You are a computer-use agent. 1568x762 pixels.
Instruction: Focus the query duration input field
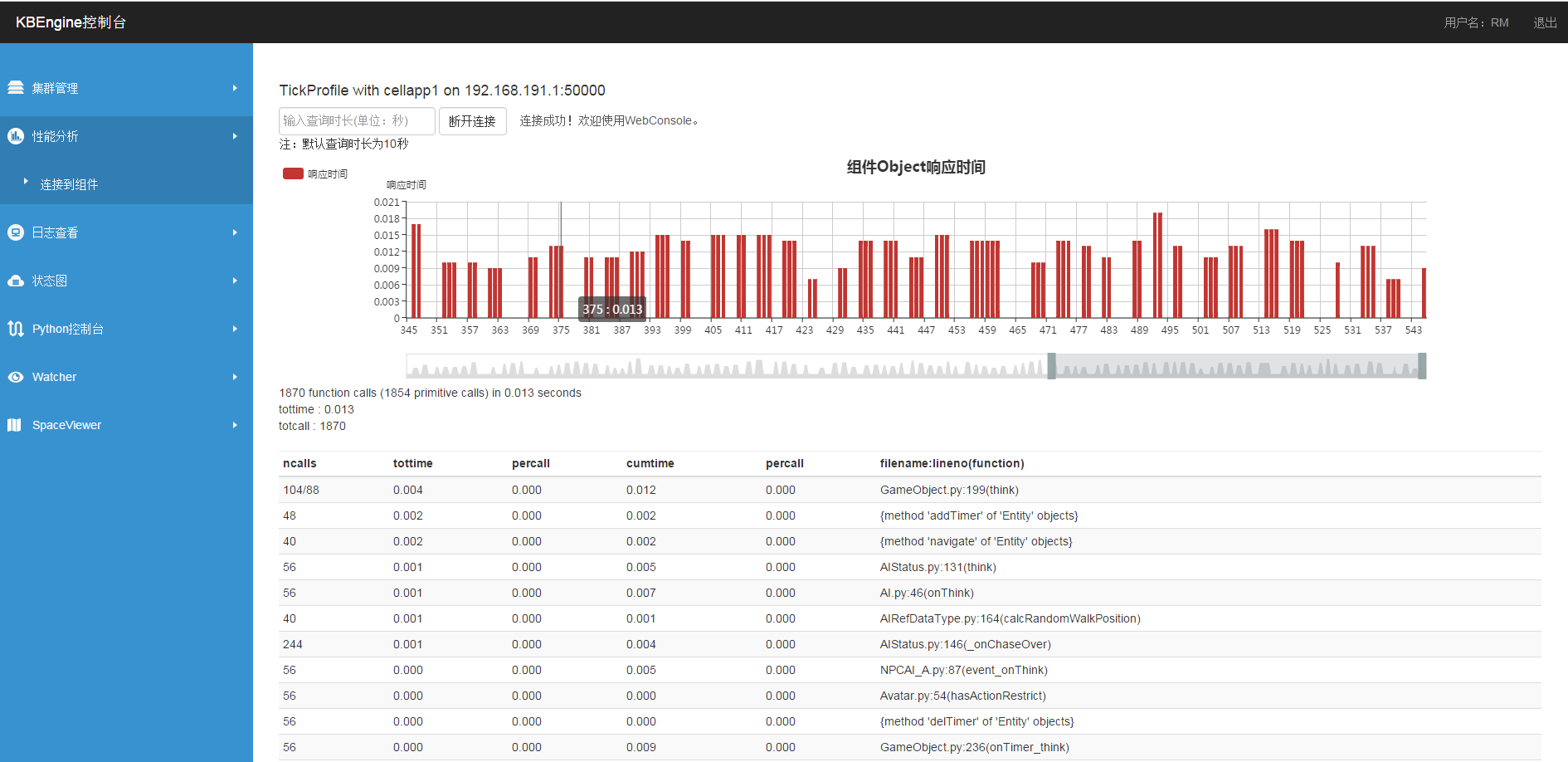pyautogui.click(x=357, y=121)
